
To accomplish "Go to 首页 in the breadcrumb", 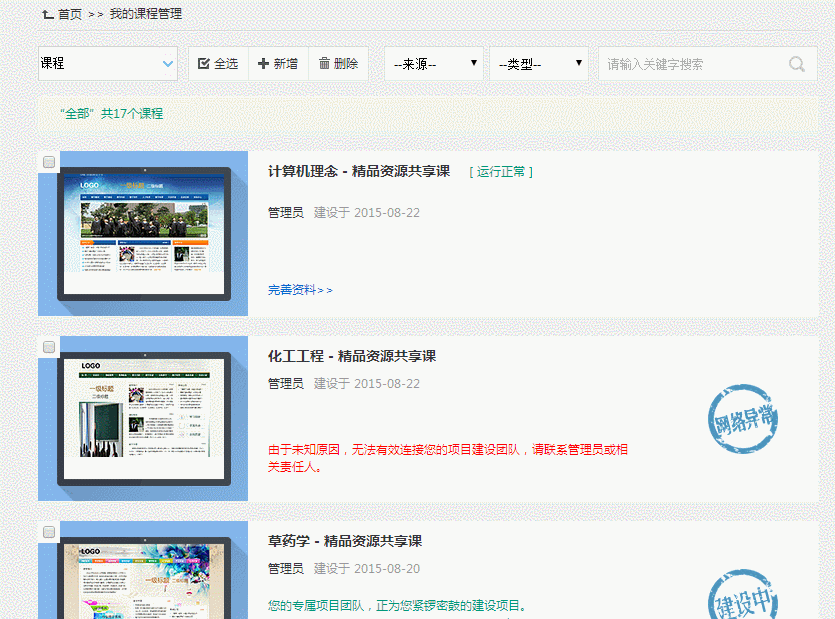I will pos(70,14).
